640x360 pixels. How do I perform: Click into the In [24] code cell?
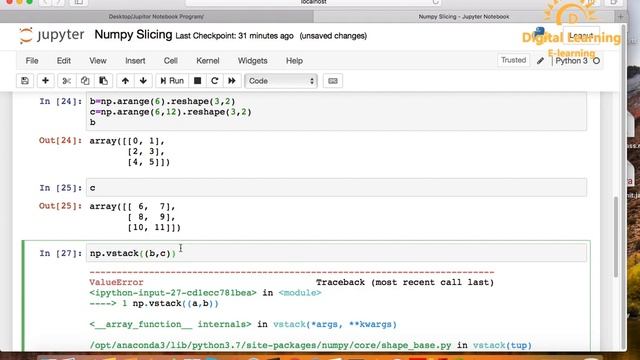coord(336,111)
